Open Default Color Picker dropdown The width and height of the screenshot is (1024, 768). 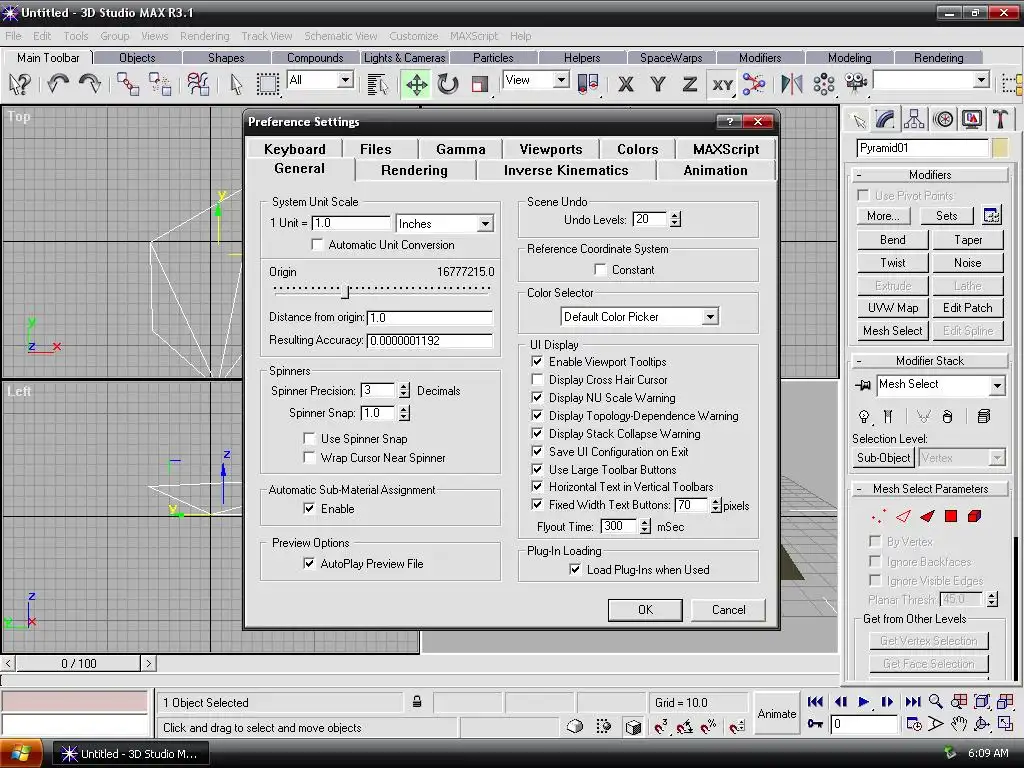click(x=710, y=317)
